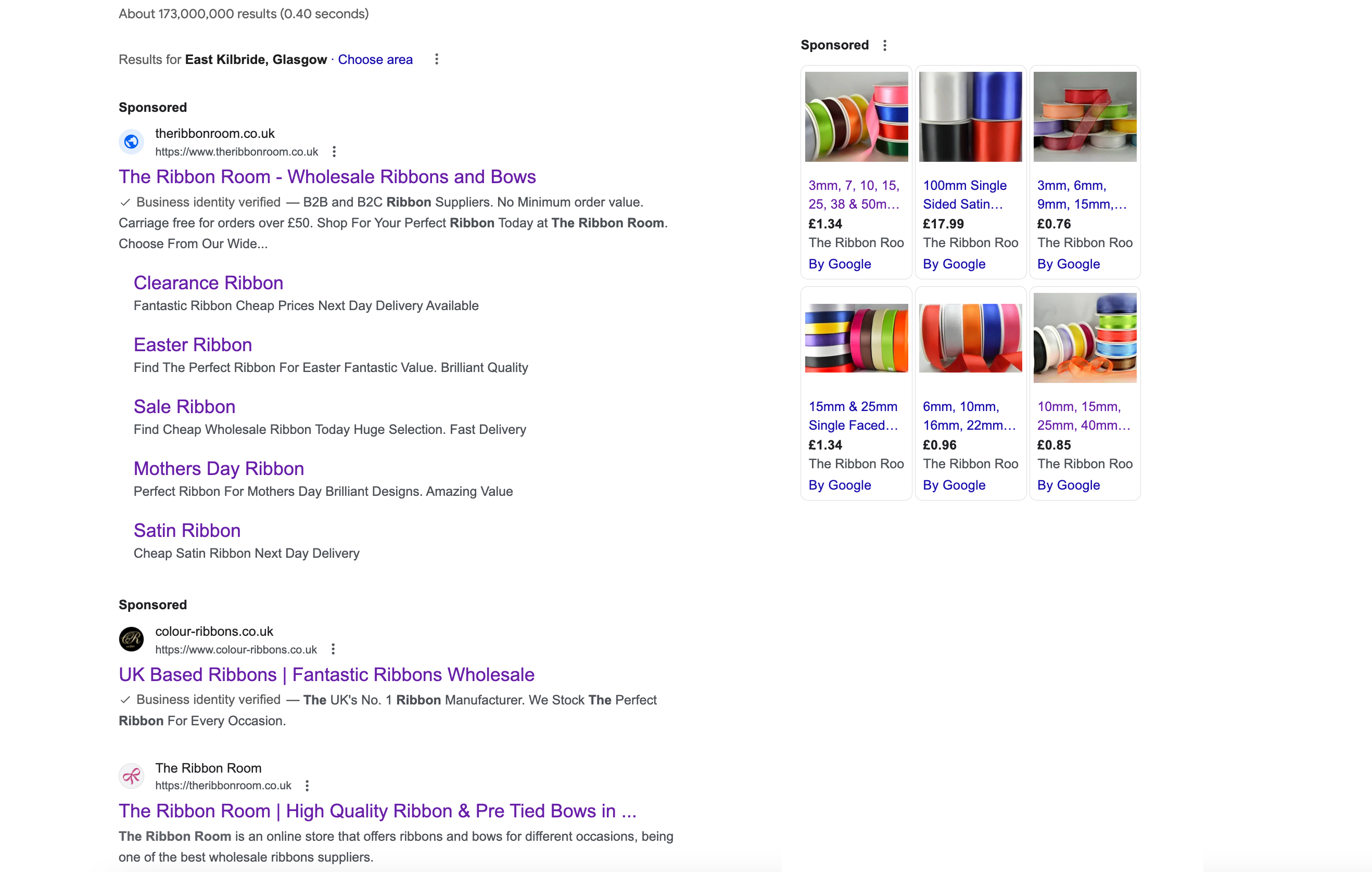
Task: Click The Ribbon Room pink bow favicon
Action: pyautogui.click(x=131, y=776)
